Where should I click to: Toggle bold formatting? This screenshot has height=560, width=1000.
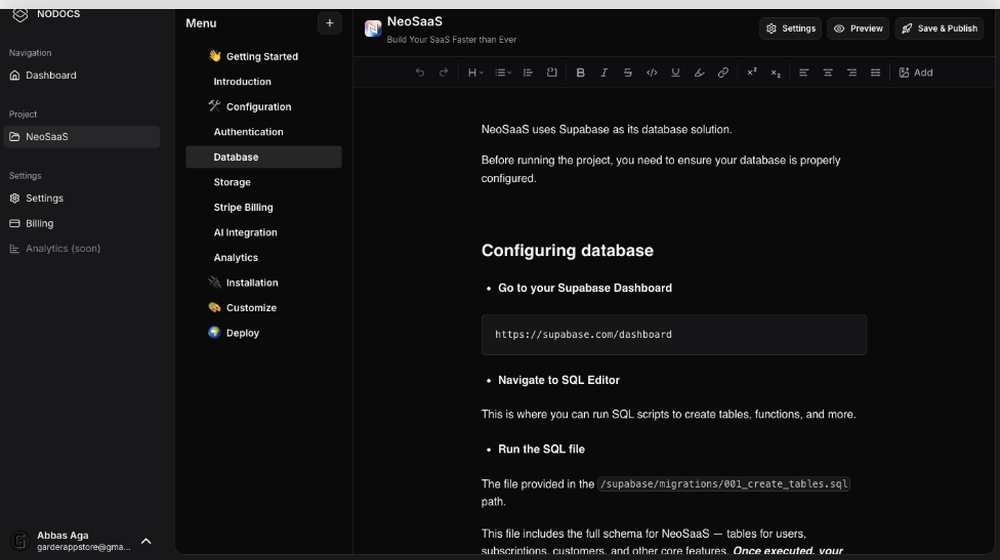pyautogui.click(x=580, y=73)
